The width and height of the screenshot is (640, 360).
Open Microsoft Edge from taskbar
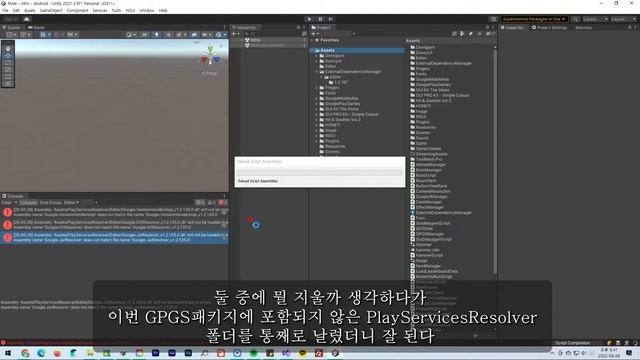pos(41,353)
